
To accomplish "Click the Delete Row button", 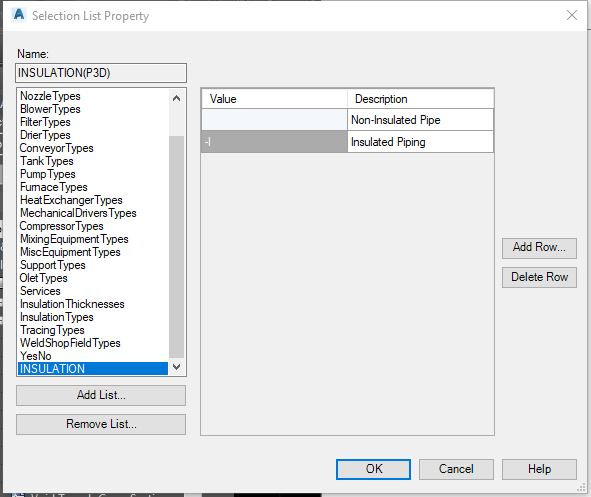I will coord(539,277).
